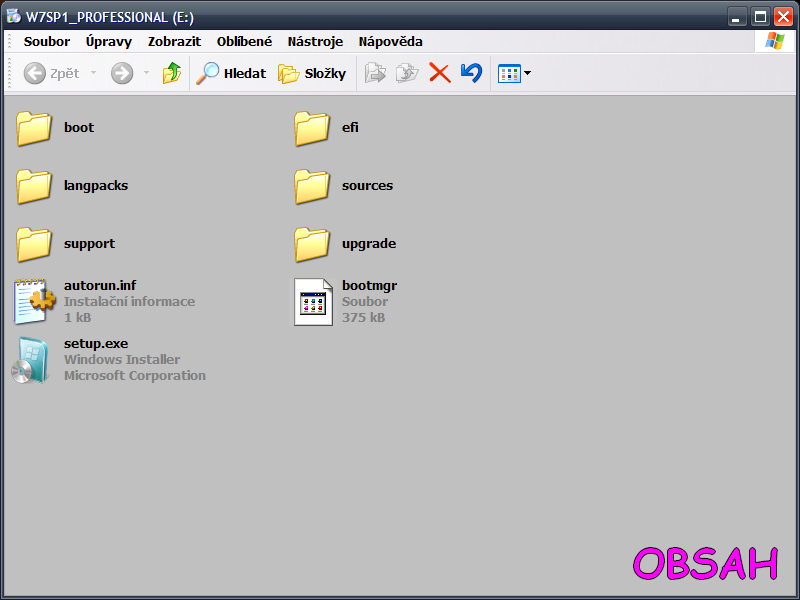The height and width of the screenshot is (600, 800).
Task: Select the bootmgr file icon
Action: [313, 302]
